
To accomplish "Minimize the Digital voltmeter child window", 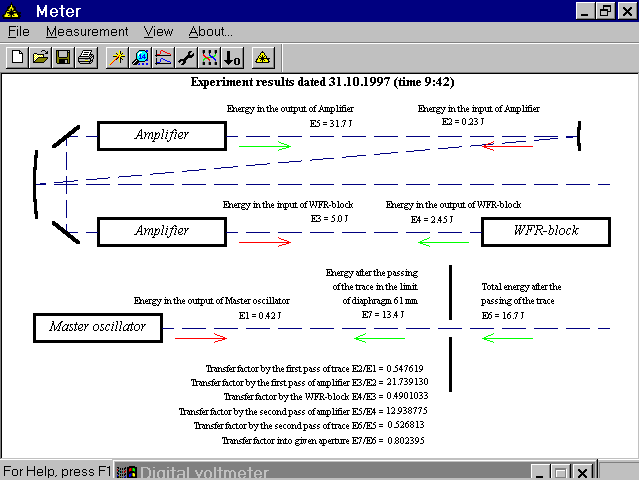I will tap(540, 473).
